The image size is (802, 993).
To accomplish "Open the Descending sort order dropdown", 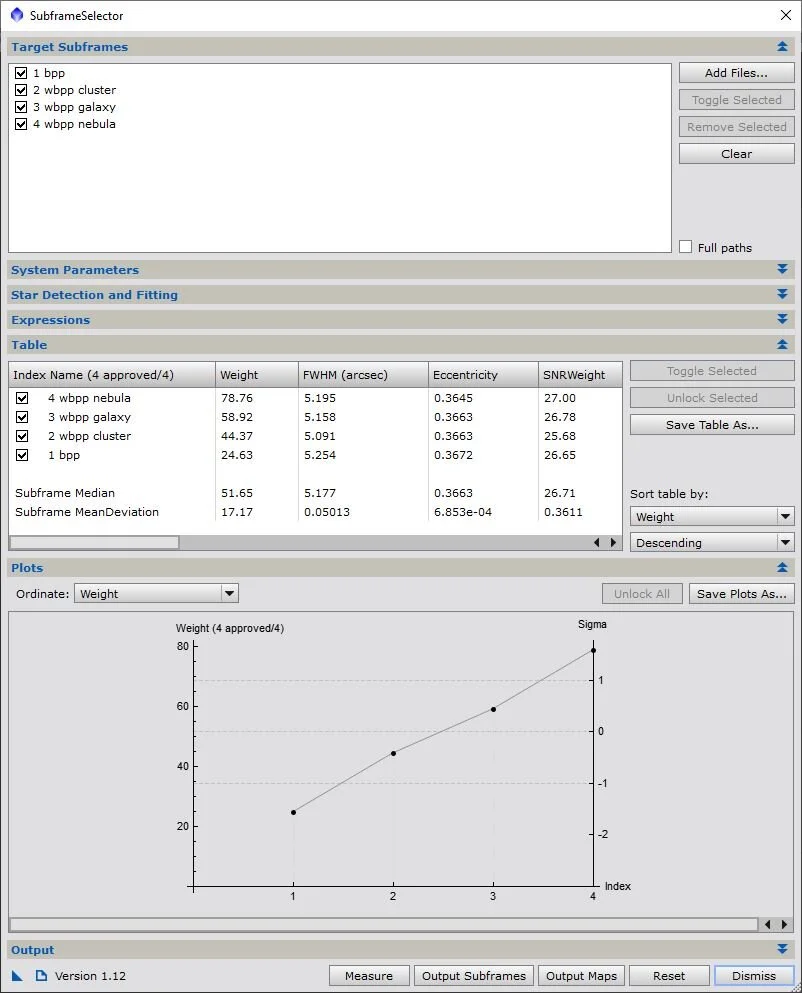I will [712, 543].
